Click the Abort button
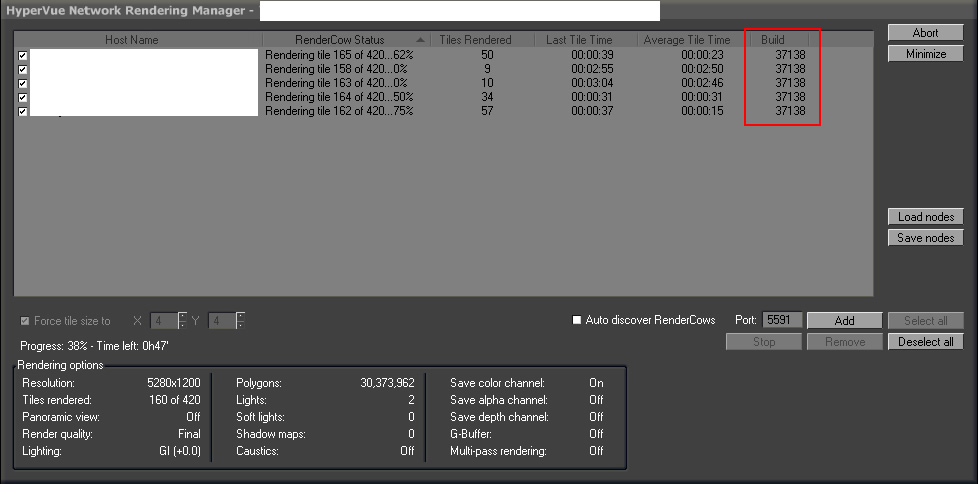The width and height of the screenshot is (978, 484). [926, 33]
